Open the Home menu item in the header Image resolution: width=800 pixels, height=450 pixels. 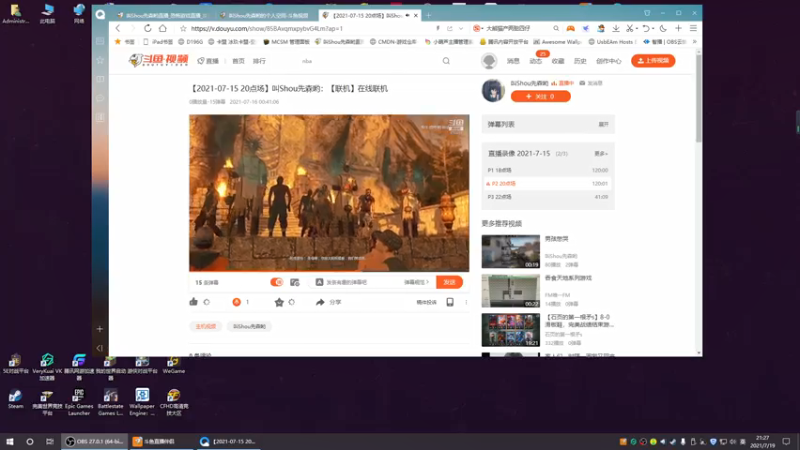pyautogui.click(x=238, y=61)
